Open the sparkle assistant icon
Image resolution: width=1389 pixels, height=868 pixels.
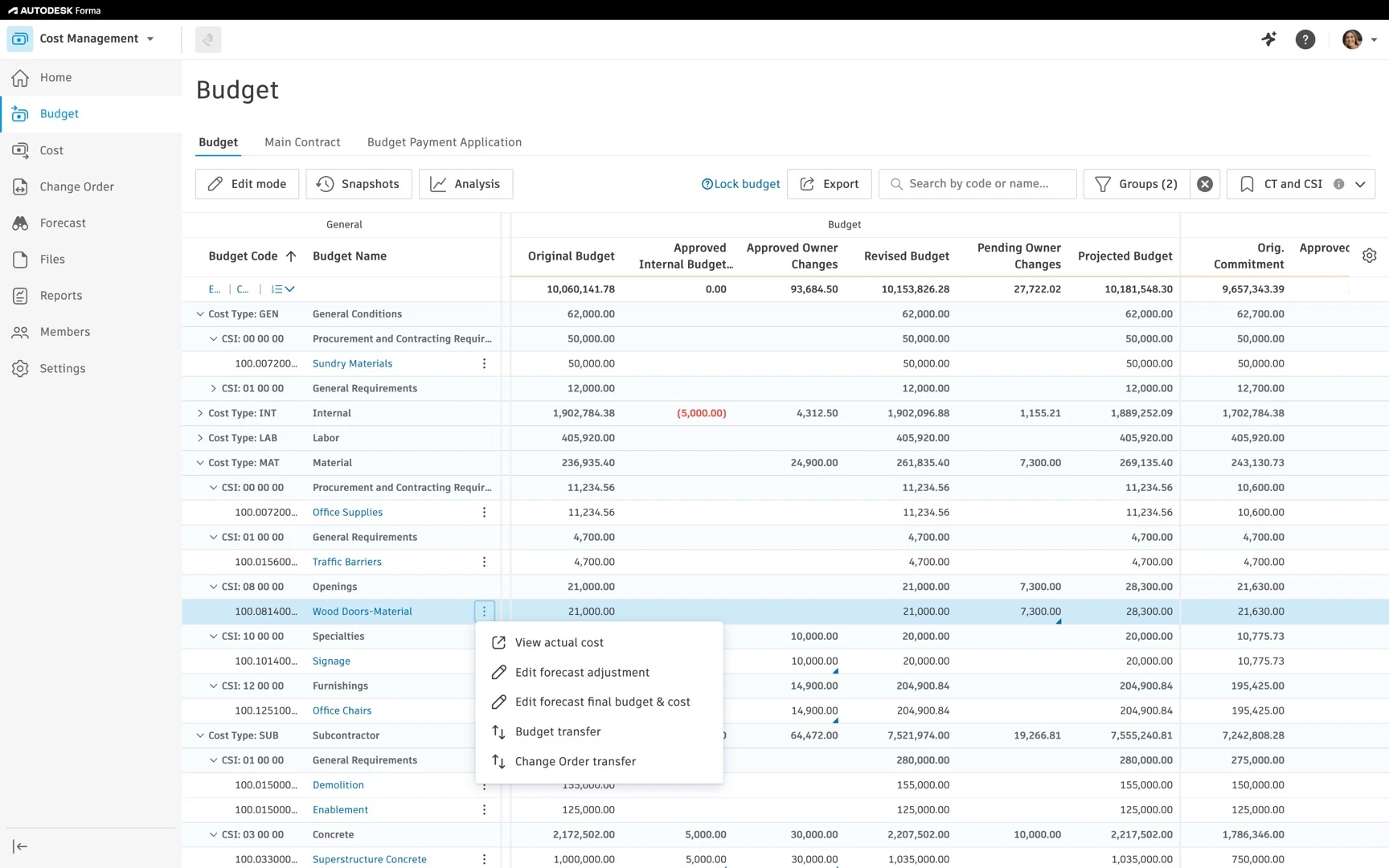(x=1269, y=39)
